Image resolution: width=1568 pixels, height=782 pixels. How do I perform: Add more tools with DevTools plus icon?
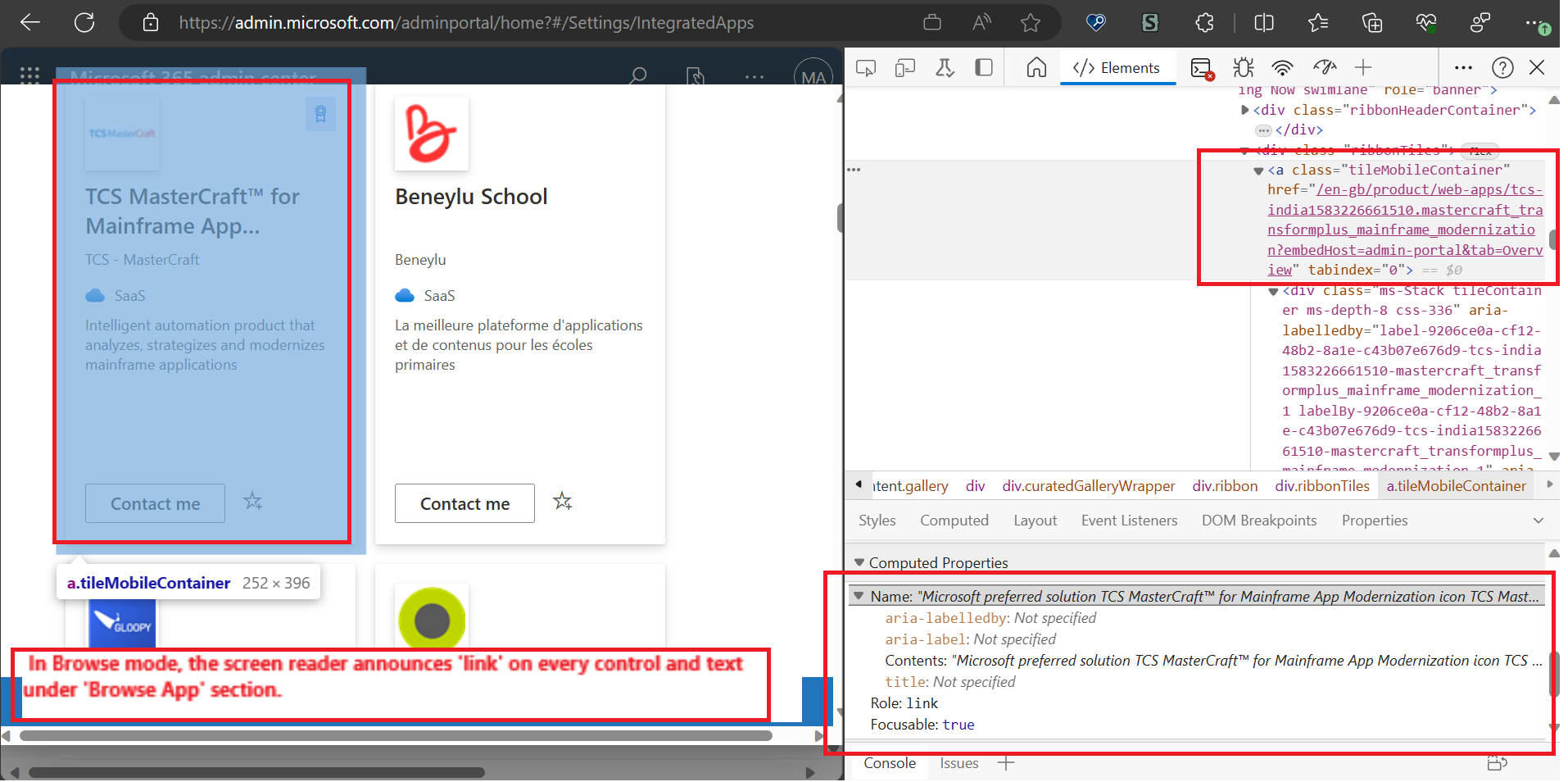point(1363,67)
